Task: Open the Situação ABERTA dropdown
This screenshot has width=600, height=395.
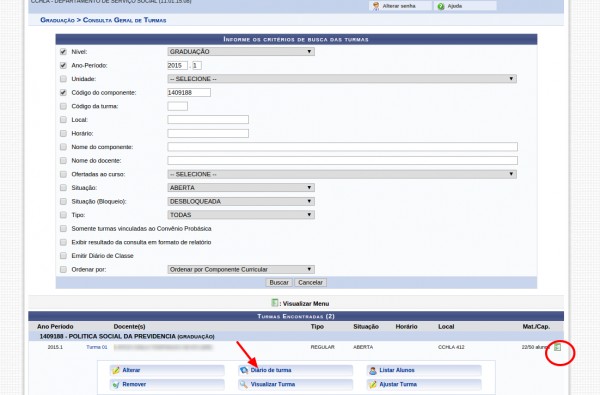Action: click(241, 188)
